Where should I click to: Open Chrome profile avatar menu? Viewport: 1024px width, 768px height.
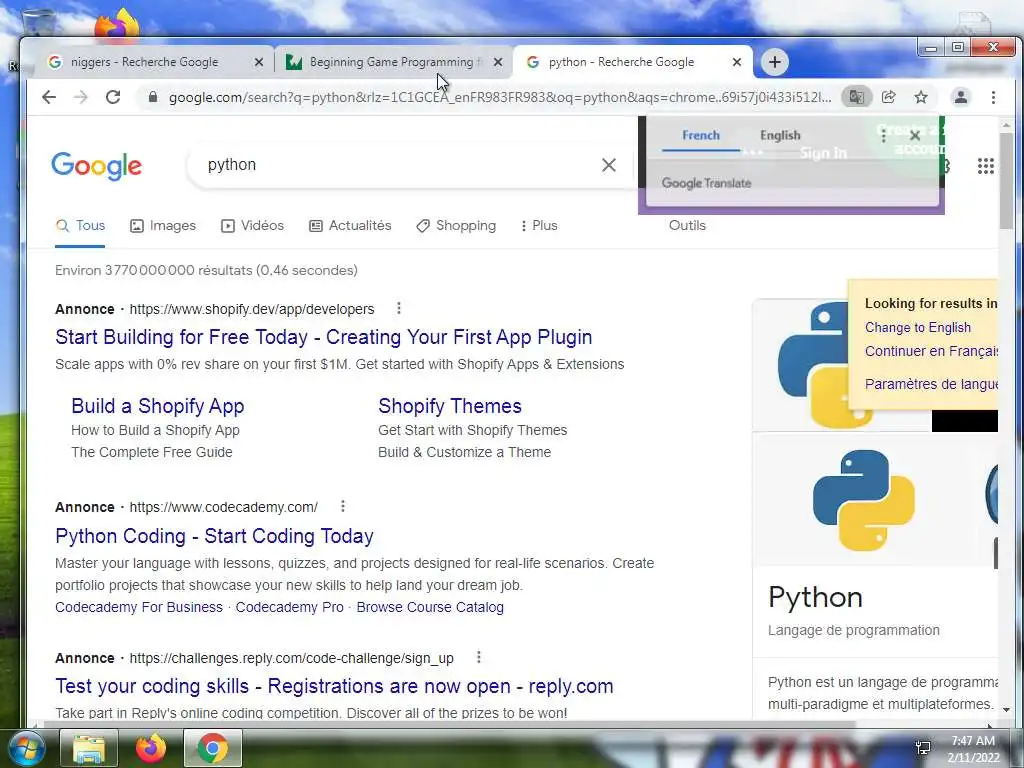(x=961, y=97)
